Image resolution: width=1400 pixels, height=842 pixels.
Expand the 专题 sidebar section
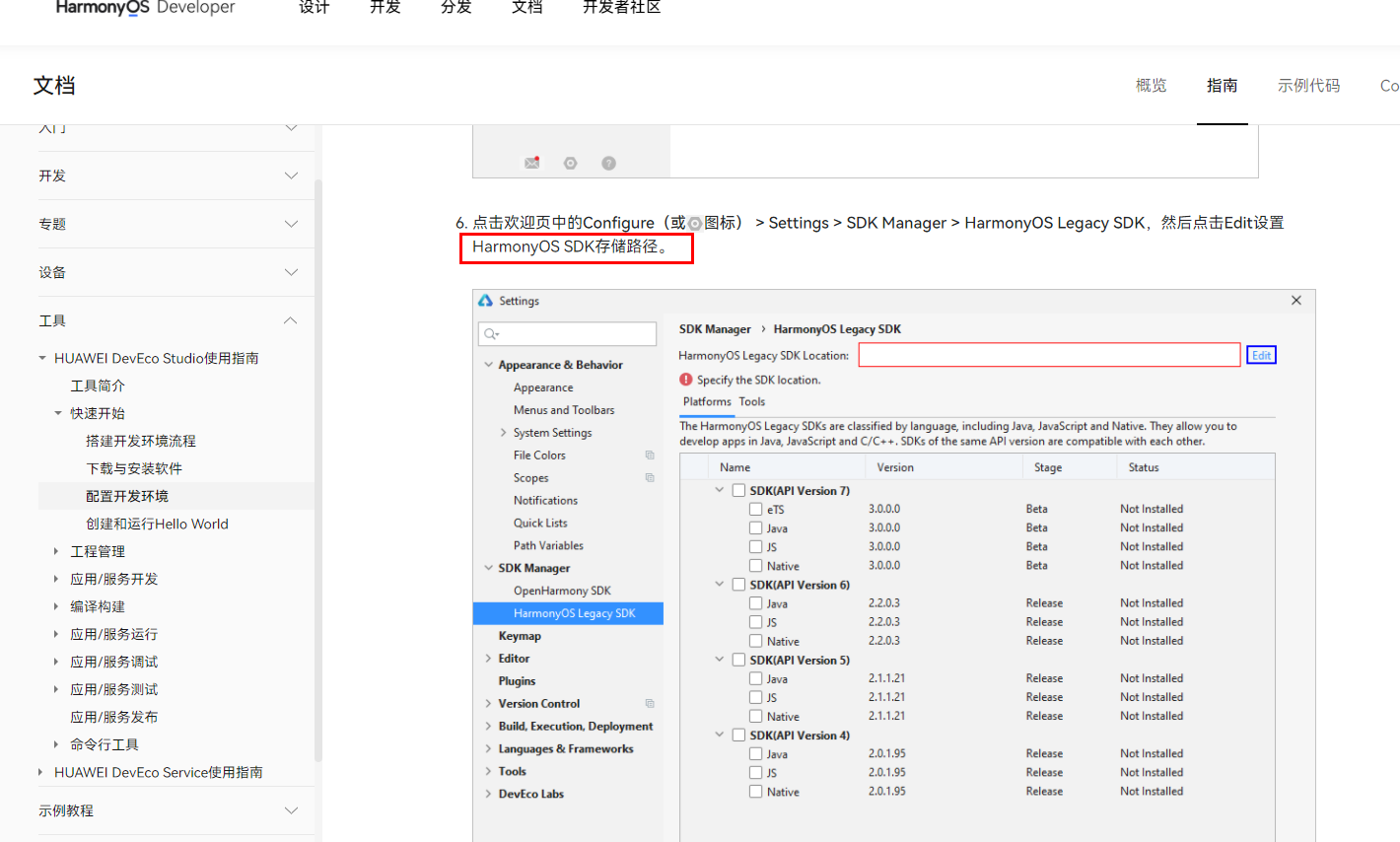pyautogui.click(x=291, y=224)
